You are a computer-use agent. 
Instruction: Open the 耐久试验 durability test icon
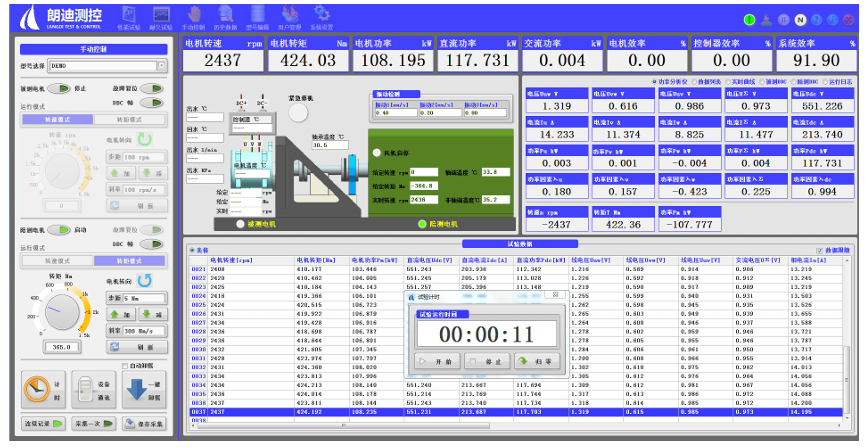tap(161, 15)
